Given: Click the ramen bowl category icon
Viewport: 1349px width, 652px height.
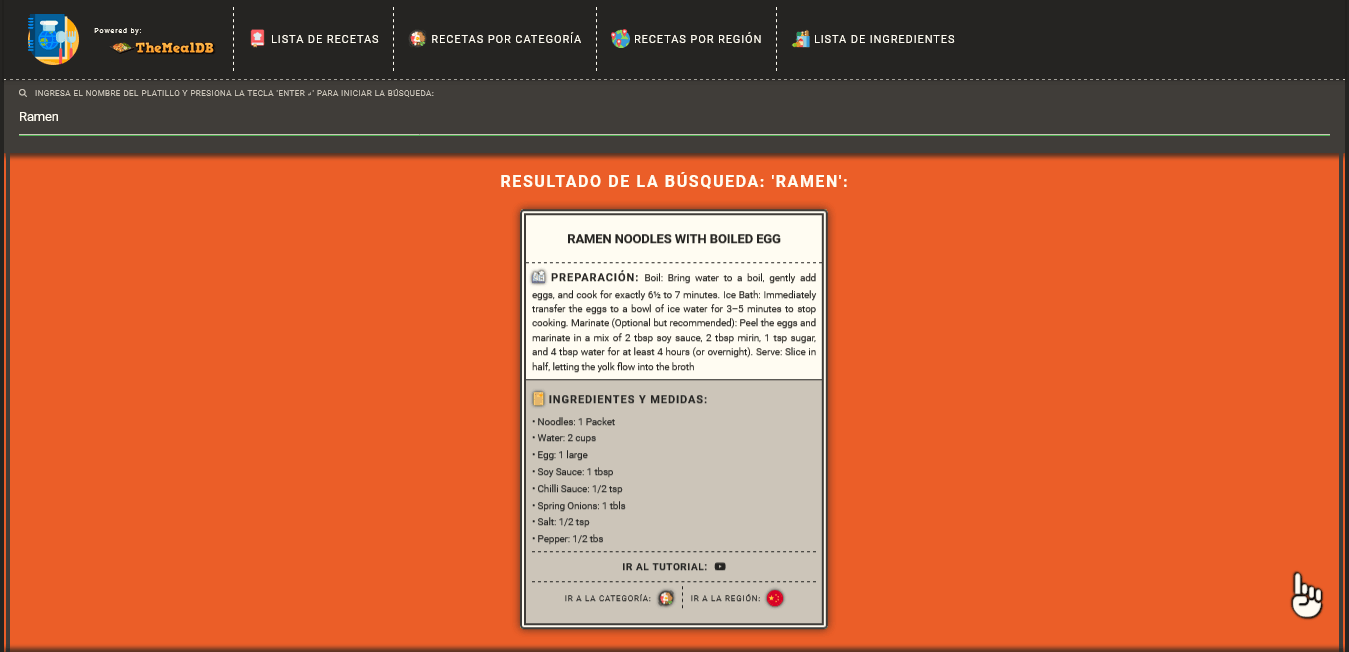Looking at the screenshot, I should point(666,598).
